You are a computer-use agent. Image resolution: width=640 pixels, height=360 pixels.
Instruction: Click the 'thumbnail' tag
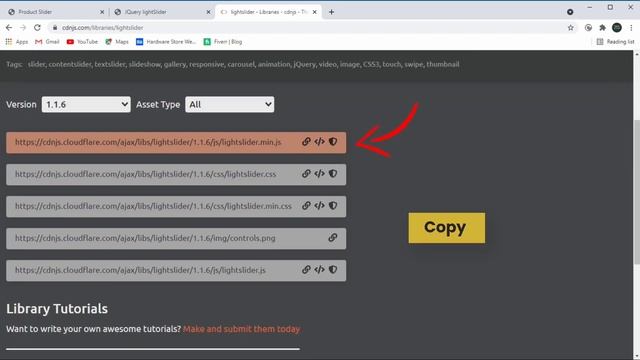[x=443, y=64]
